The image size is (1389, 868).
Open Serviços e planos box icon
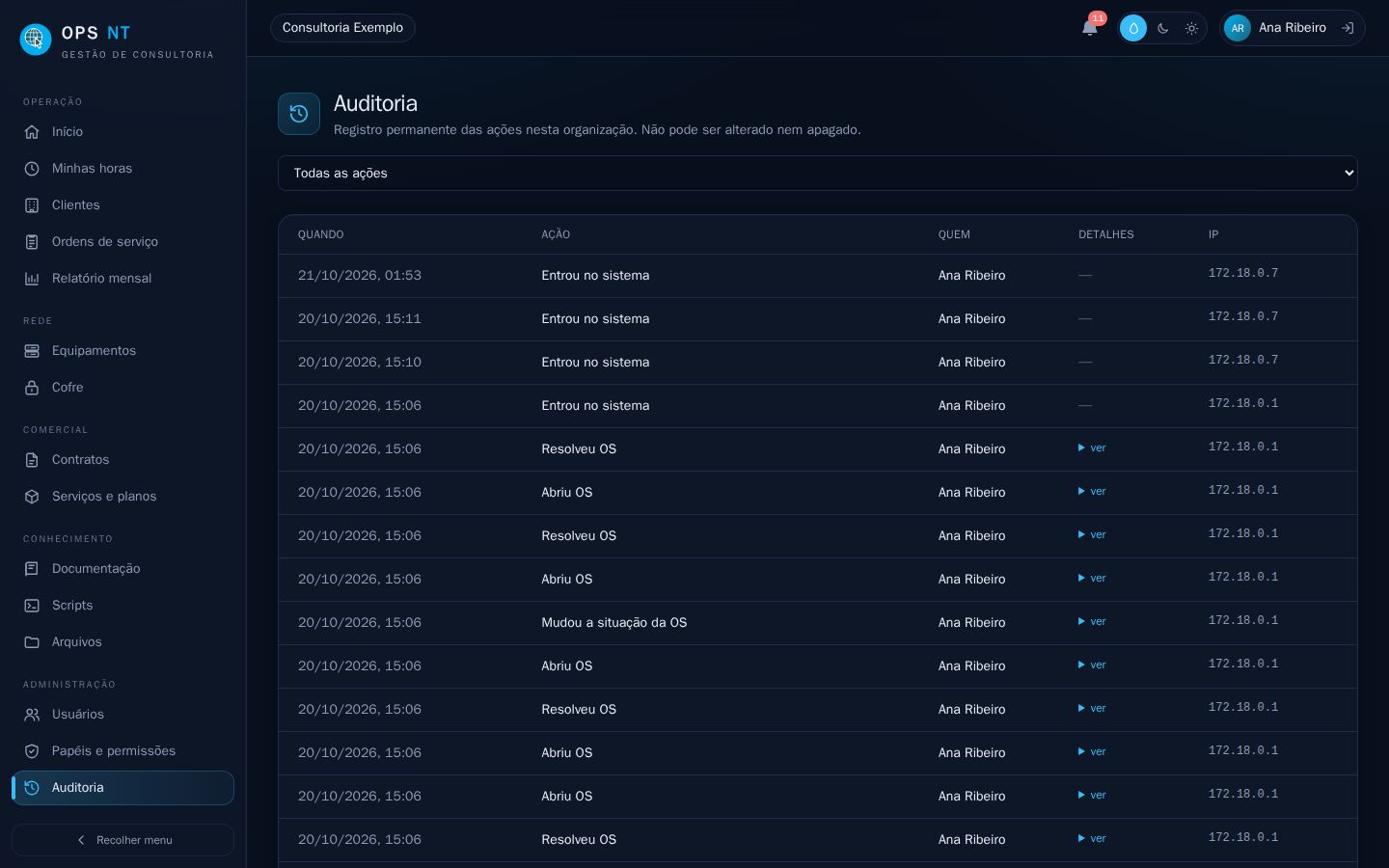point(32,496)
